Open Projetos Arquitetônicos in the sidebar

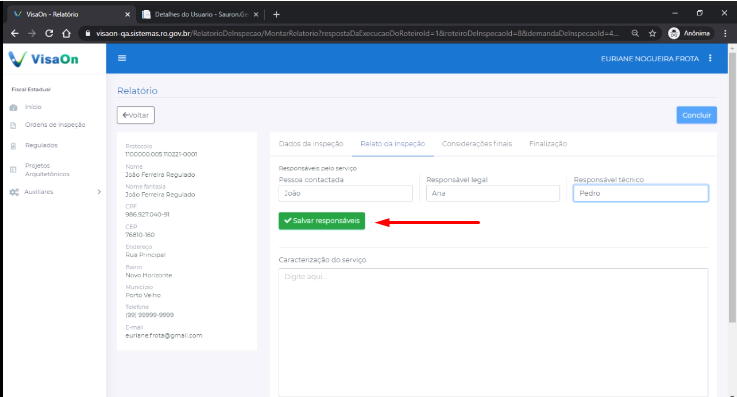[47, 170]
